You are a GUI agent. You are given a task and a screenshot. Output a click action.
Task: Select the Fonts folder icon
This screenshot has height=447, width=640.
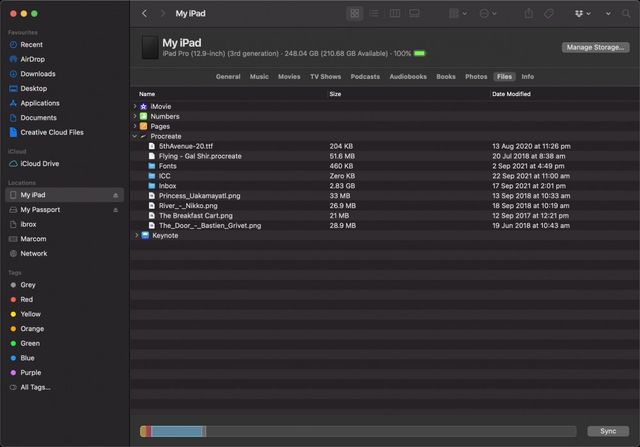pyautogui.click(x=152, y=166)
